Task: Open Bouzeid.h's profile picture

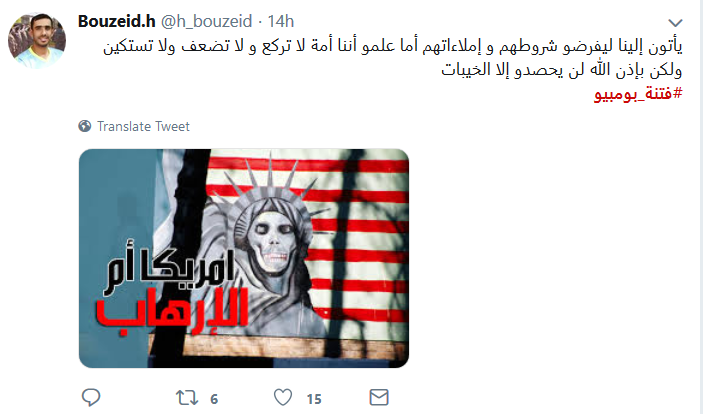Action: [37, 41]
